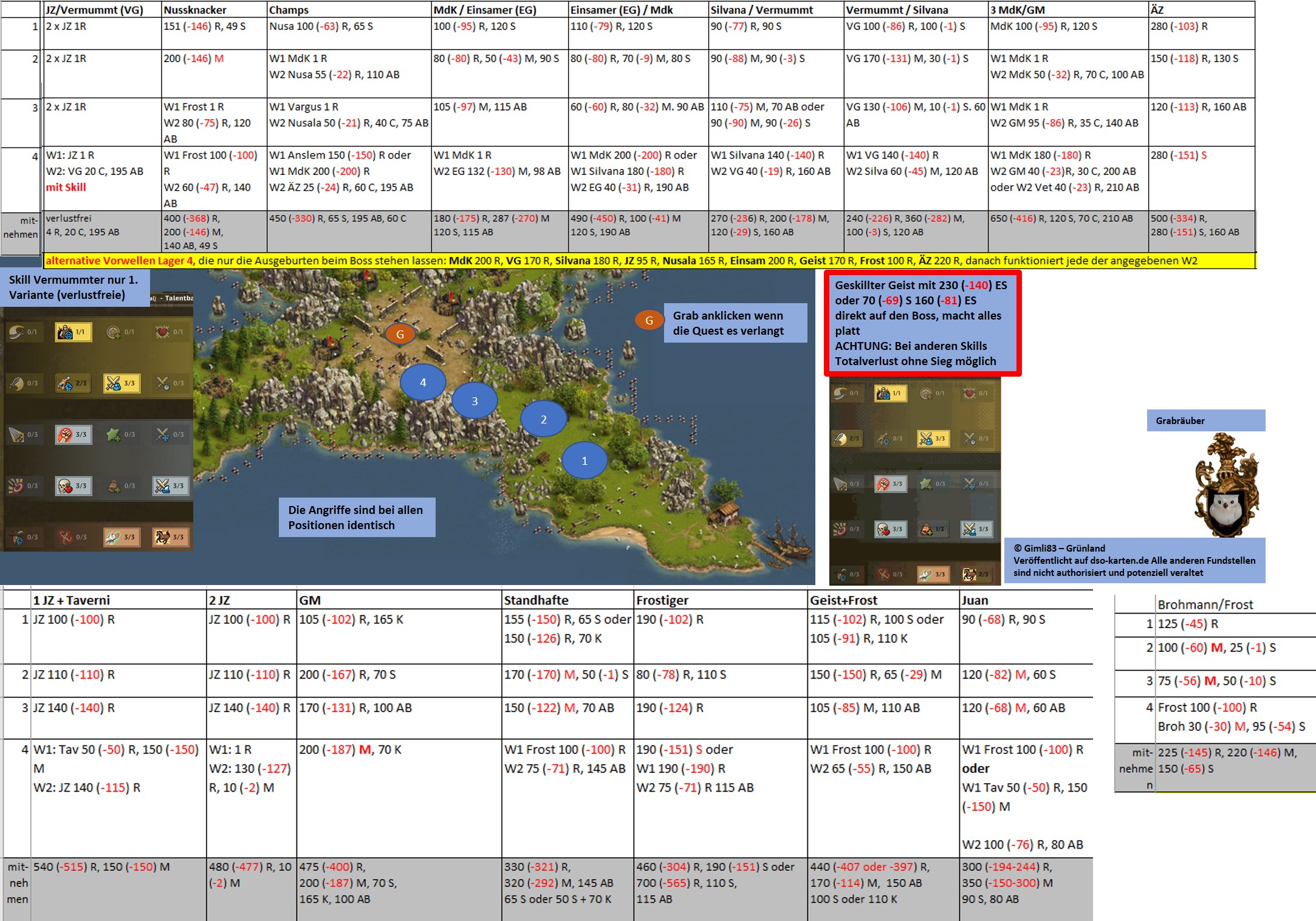This screenshot has height=921, width=1316.
Task: Click the 'Grab anklicken wenn' note box
Action: [735, 323]
